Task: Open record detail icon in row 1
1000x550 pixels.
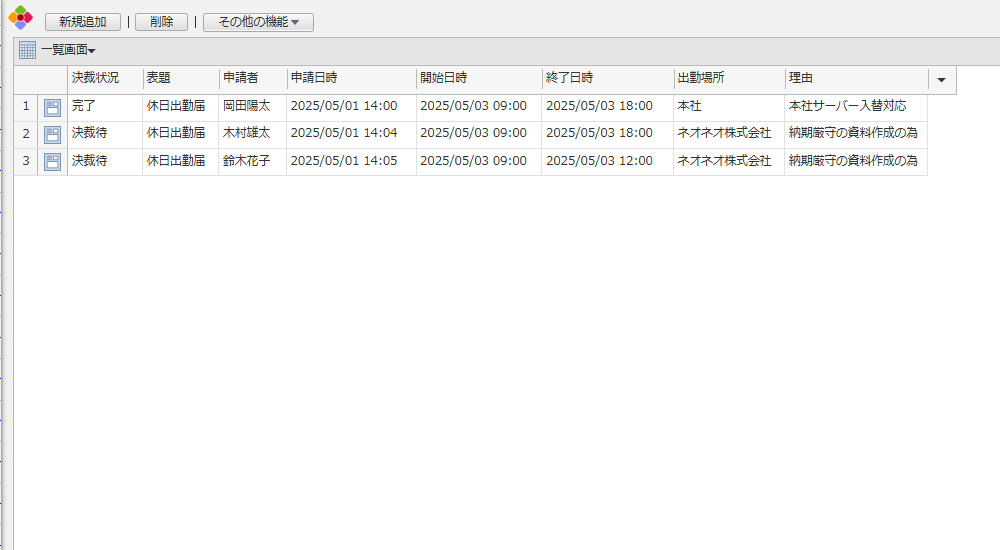Action: pos(52,107)
